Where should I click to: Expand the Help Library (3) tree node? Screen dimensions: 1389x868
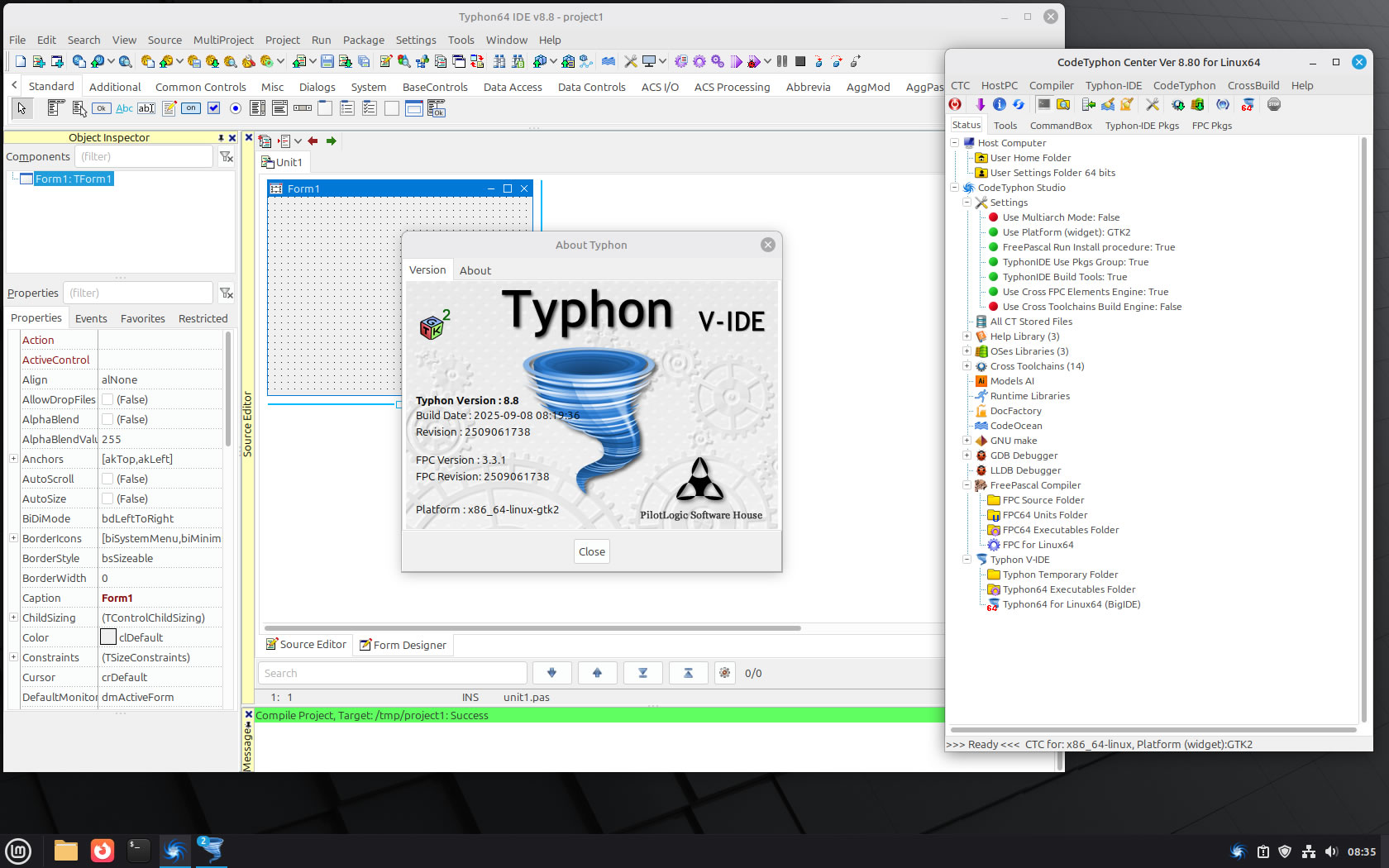[967, 336]
